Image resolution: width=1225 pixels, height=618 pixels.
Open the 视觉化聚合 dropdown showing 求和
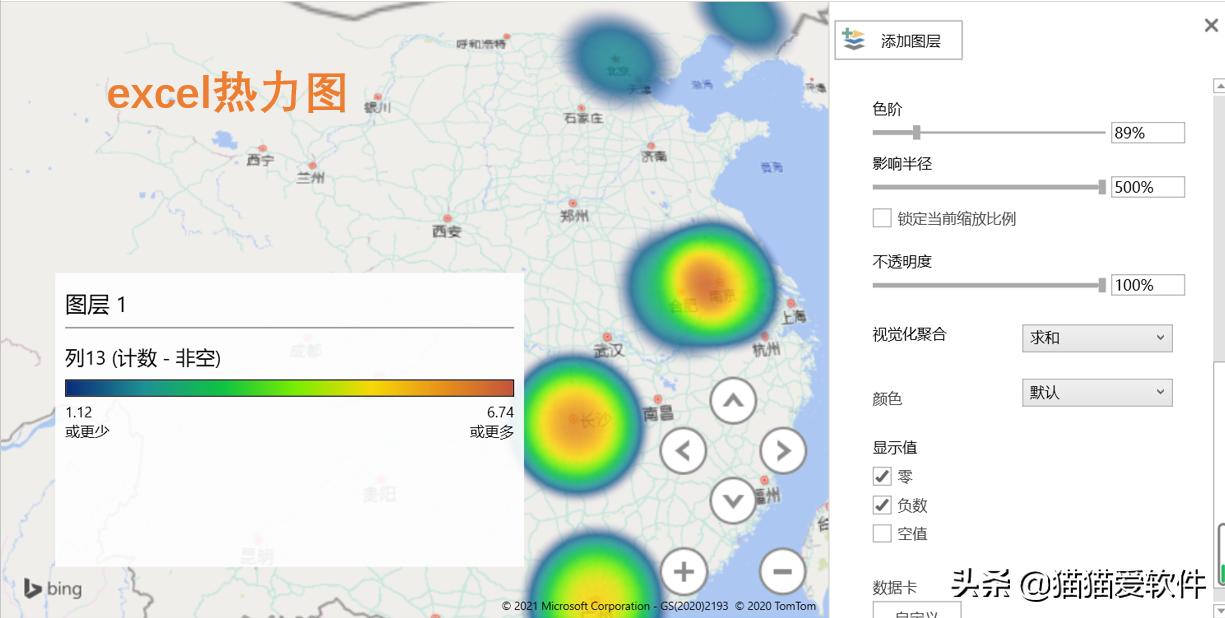[x=1096, y=338]
